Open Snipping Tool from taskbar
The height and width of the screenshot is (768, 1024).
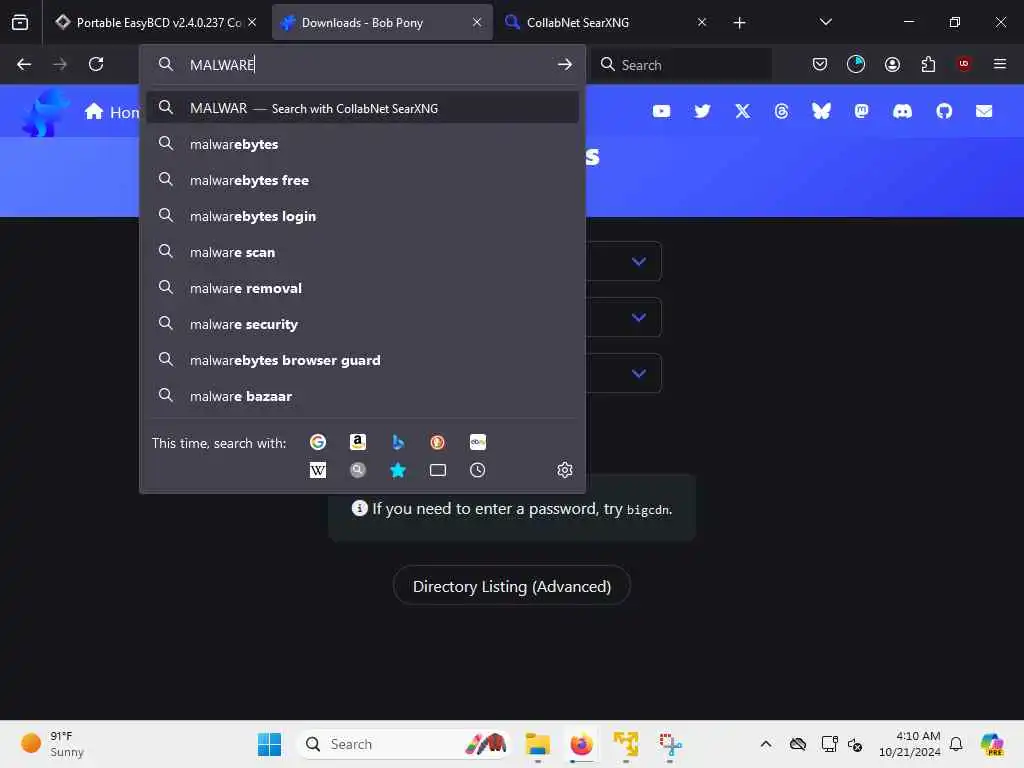coord(670,744)
